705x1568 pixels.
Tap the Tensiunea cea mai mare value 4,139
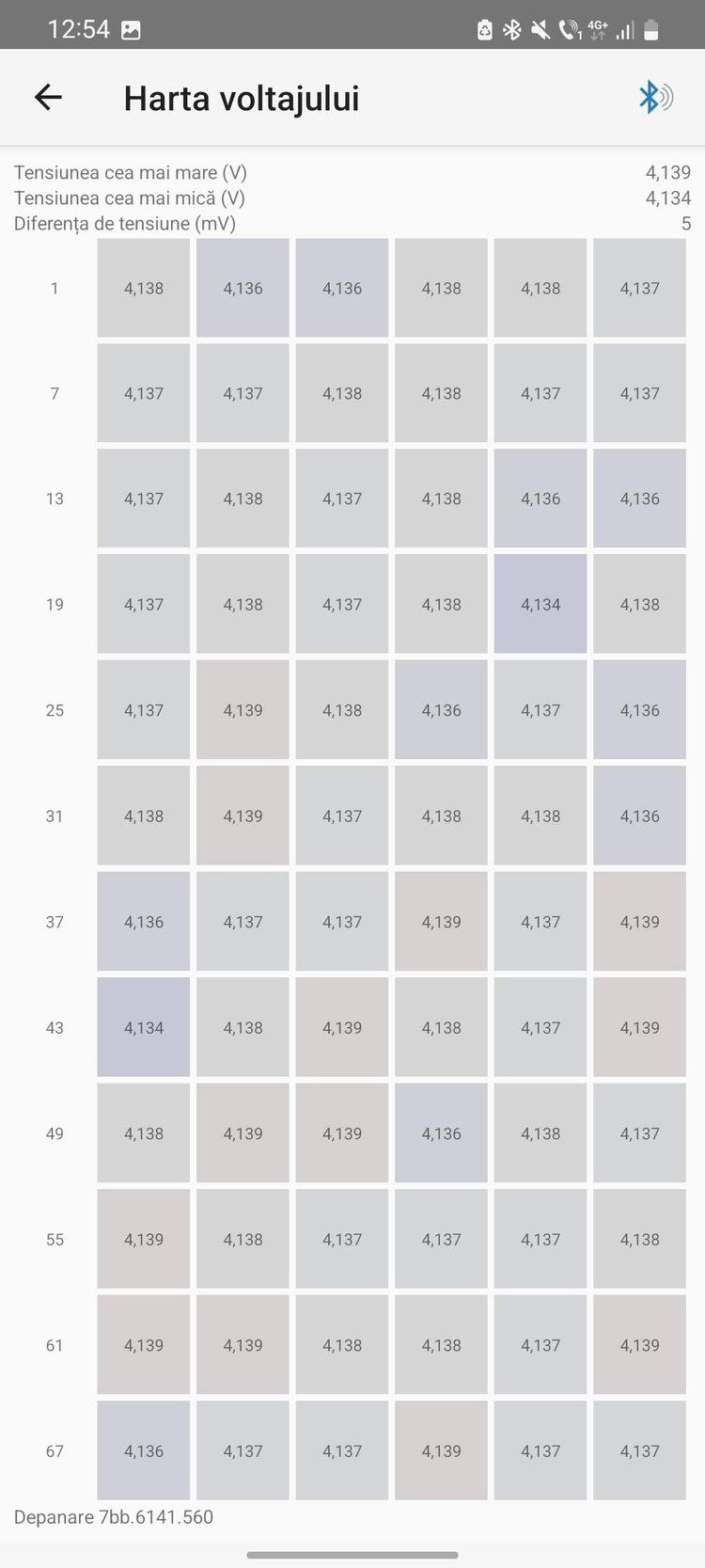667,172
